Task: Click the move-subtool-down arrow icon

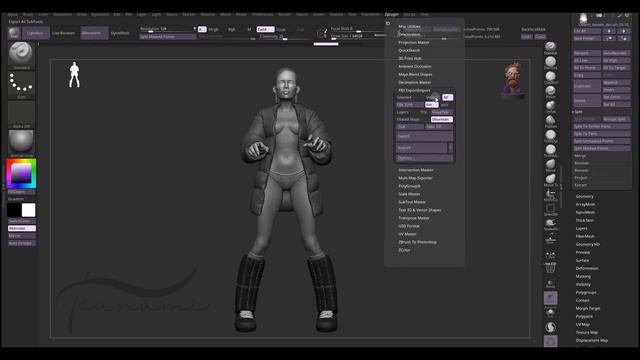Action: click(624, 31)
